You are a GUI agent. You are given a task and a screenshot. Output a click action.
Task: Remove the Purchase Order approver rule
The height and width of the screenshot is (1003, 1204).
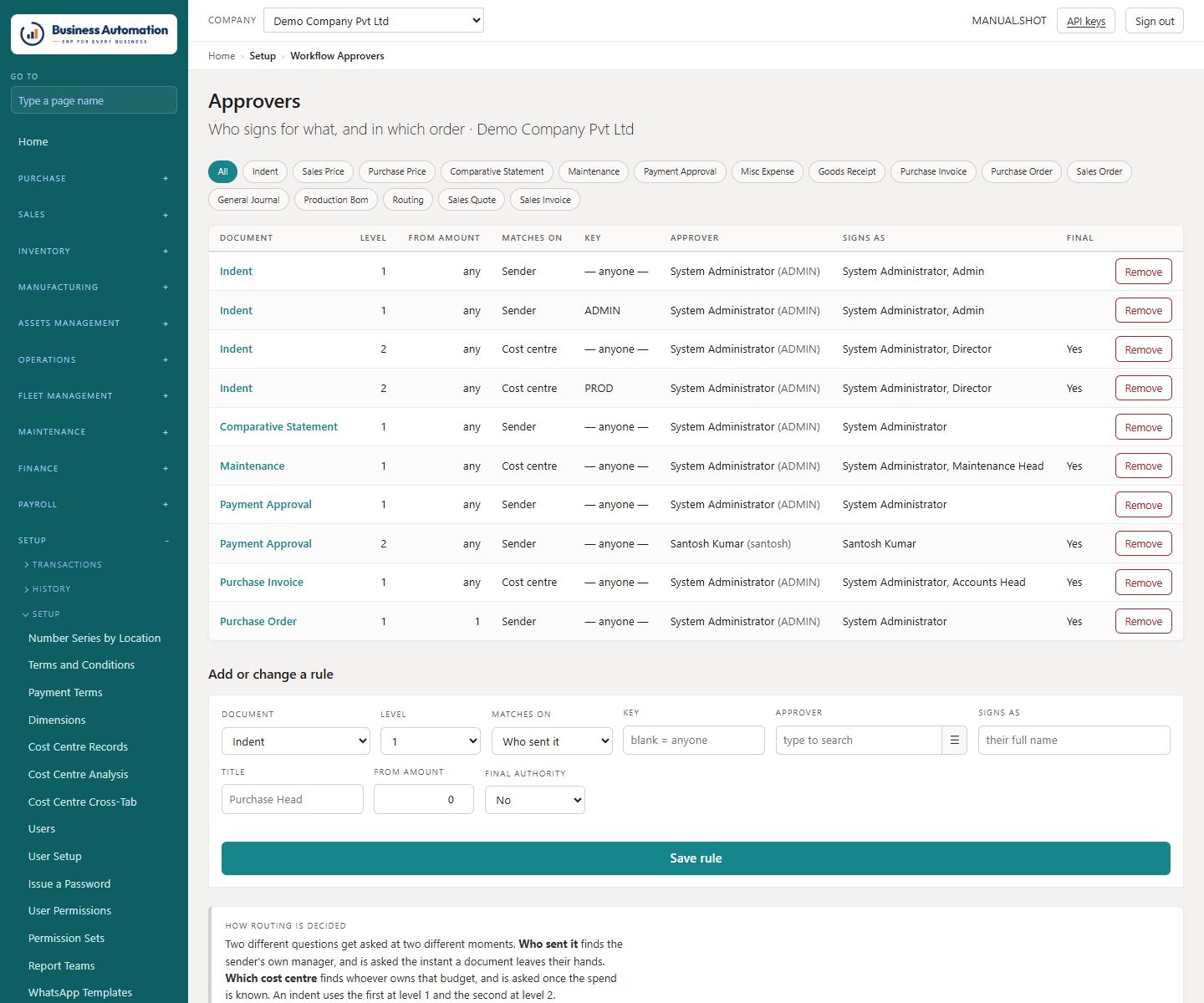(1143, 621)
